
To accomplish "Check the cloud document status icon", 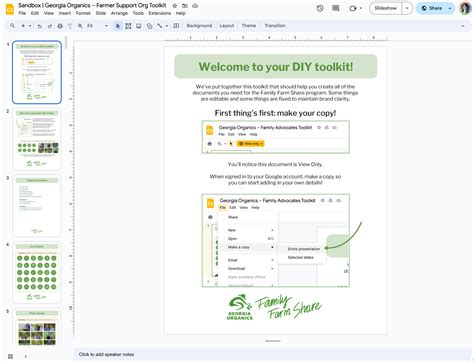I will [x=195, y=6].
